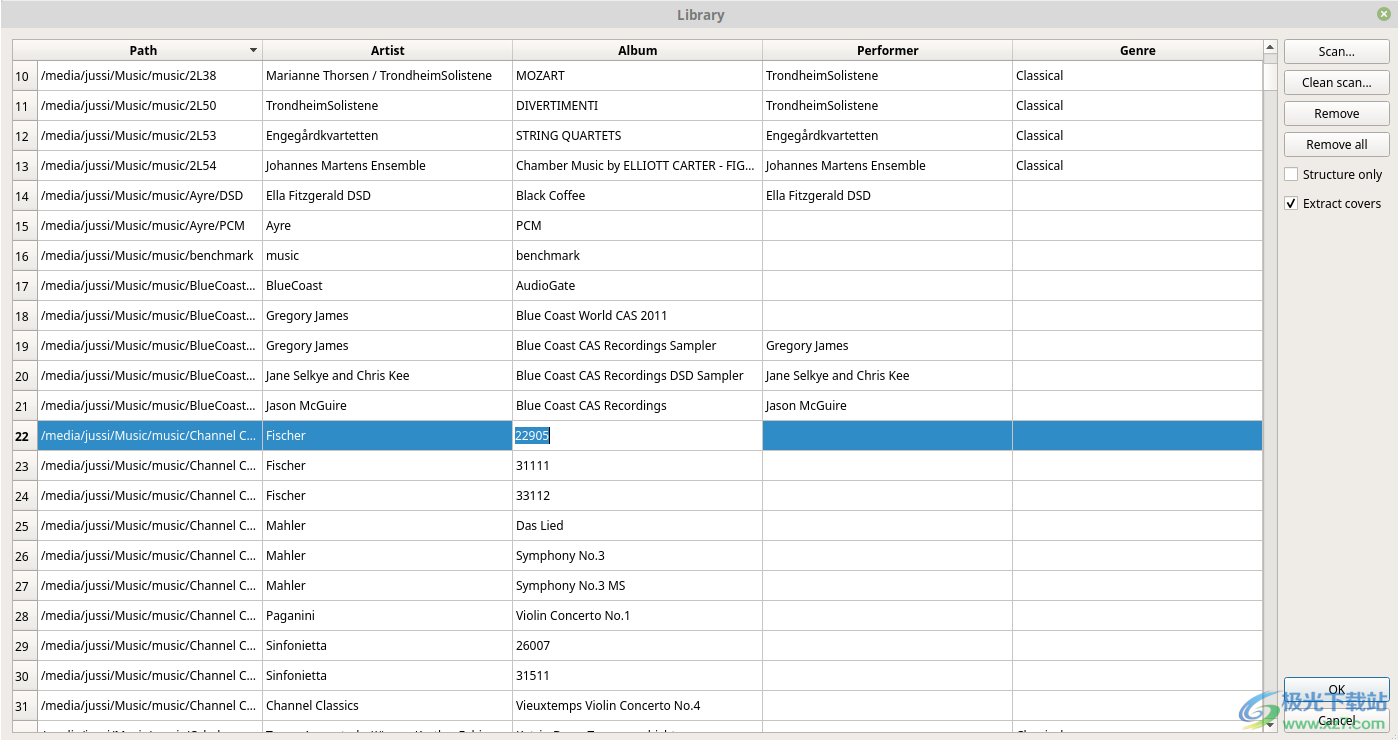The image size is (1398, 740).
Task: Click the scrollbar down arrow
Action: [1270, 726]
